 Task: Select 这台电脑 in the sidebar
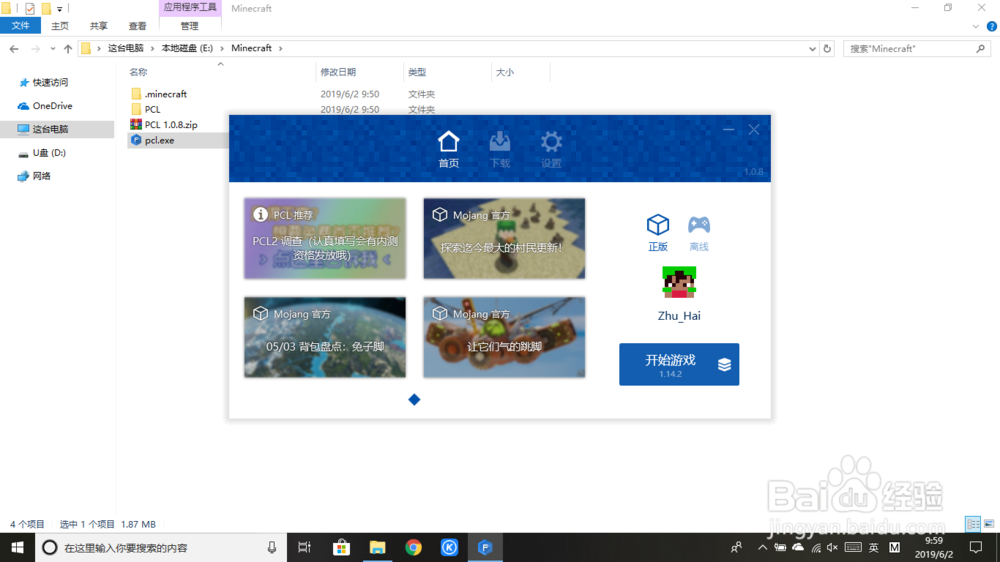click(x=43, y=129)
